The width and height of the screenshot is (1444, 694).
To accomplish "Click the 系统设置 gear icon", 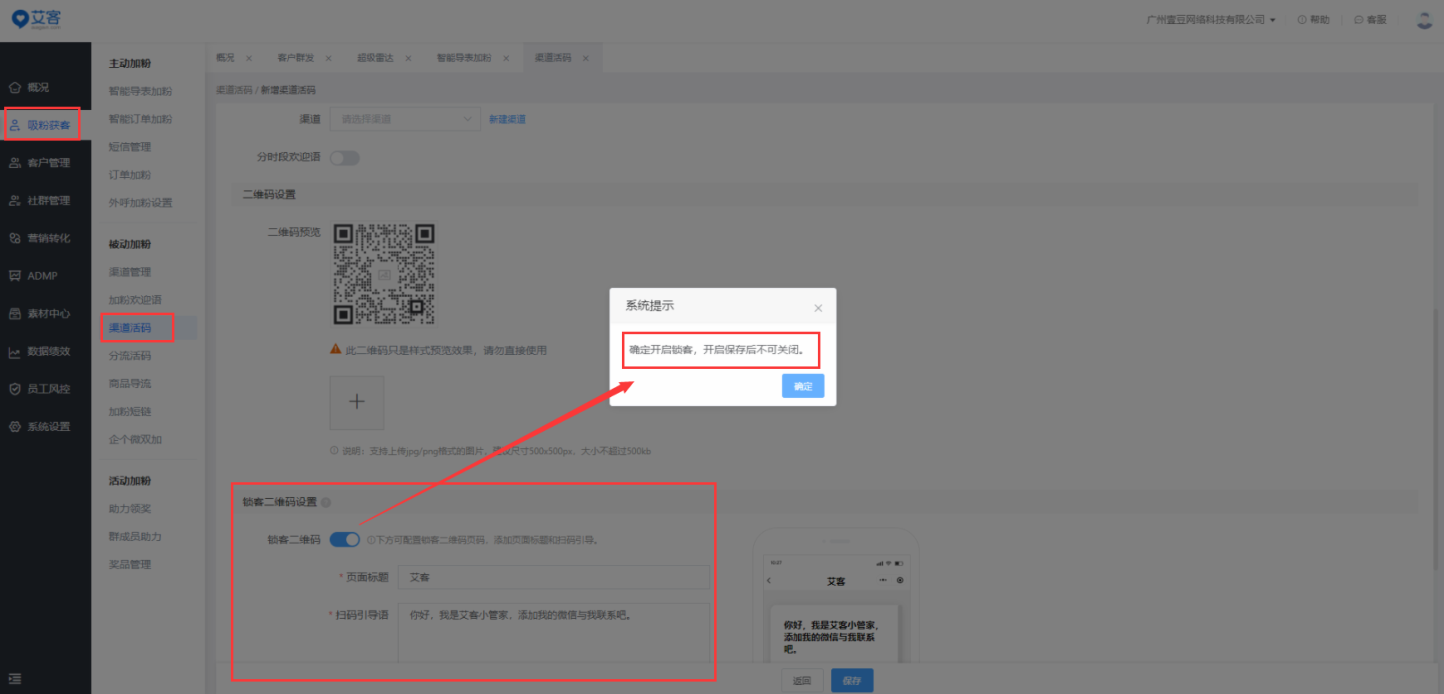I will [x=15, y=427].
